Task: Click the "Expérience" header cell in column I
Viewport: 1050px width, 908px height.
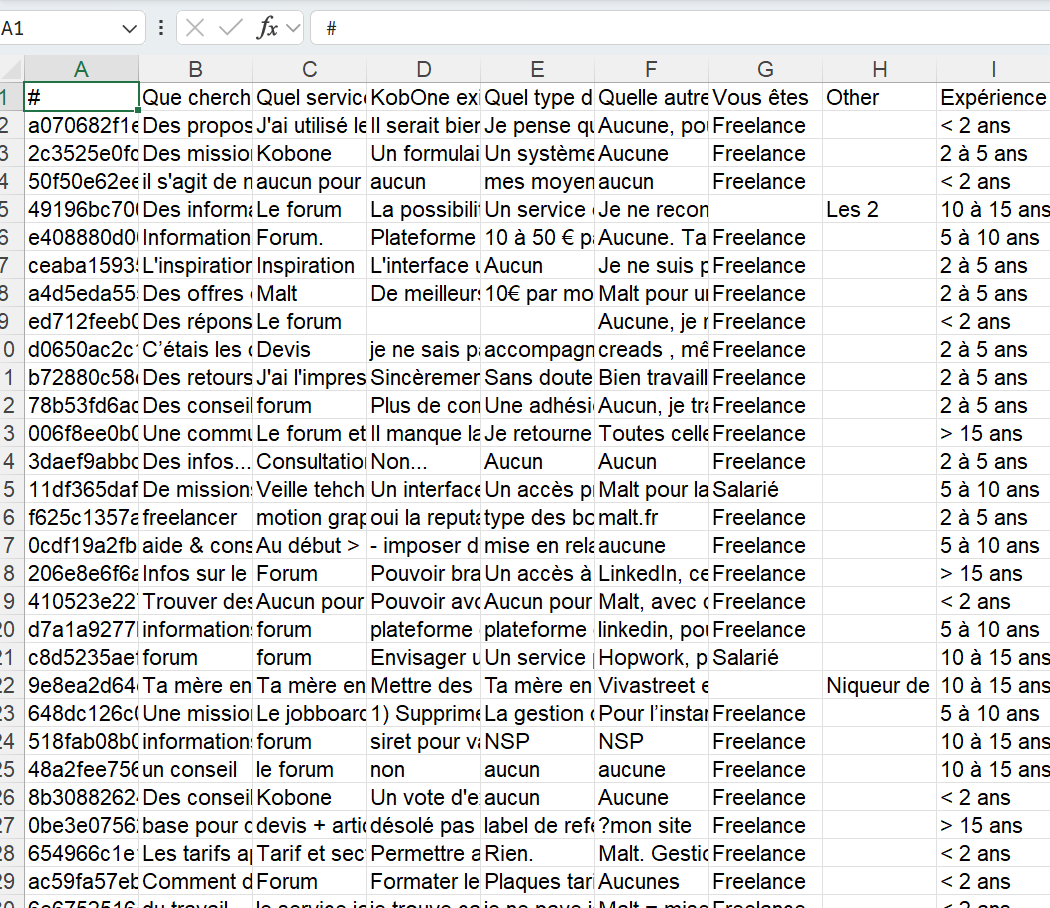Action: 992,98
